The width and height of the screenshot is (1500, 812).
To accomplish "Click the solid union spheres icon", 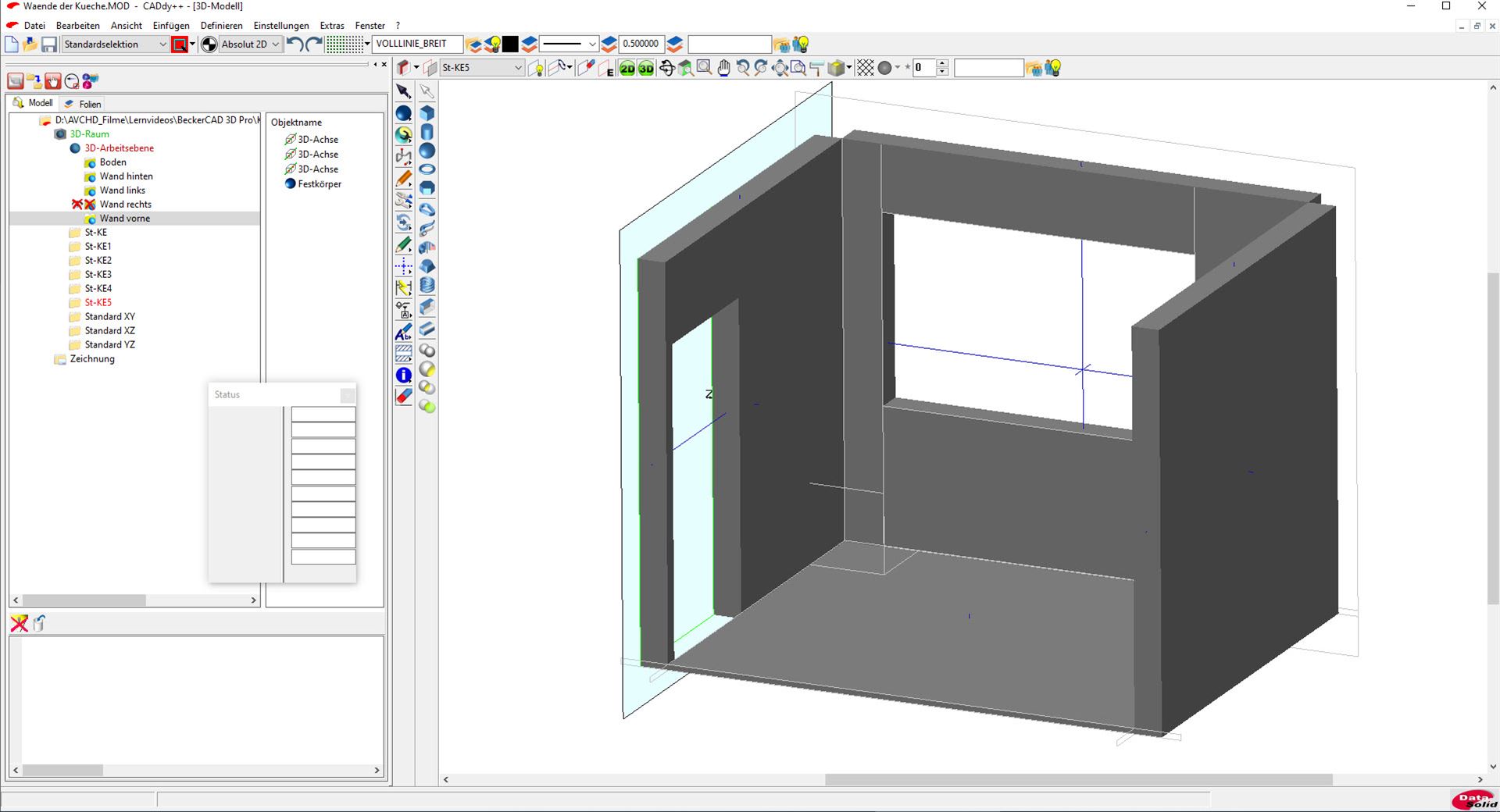I will click(x=427, y=351).
